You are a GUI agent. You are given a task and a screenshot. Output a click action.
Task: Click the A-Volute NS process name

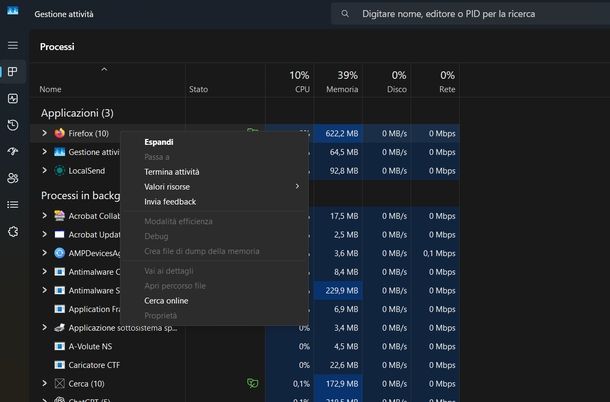pos(90,347)
